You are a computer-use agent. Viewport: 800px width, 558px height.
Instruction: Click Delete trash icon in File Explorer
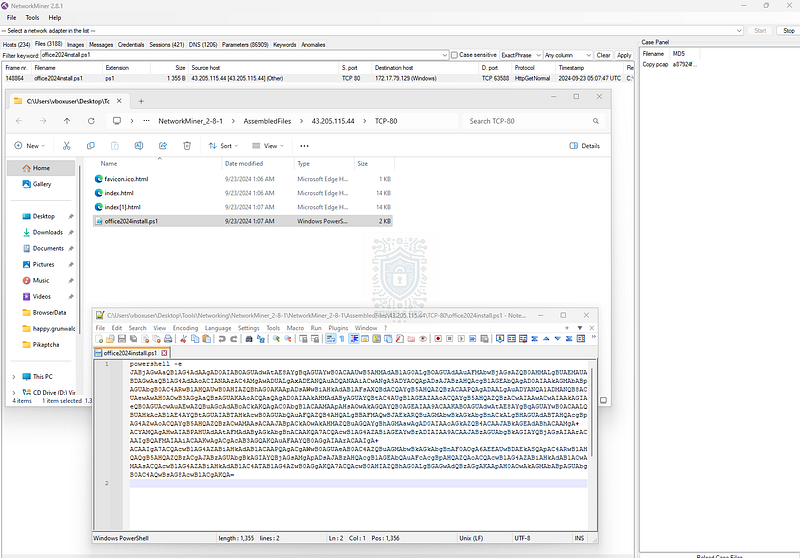click(187, 146)
